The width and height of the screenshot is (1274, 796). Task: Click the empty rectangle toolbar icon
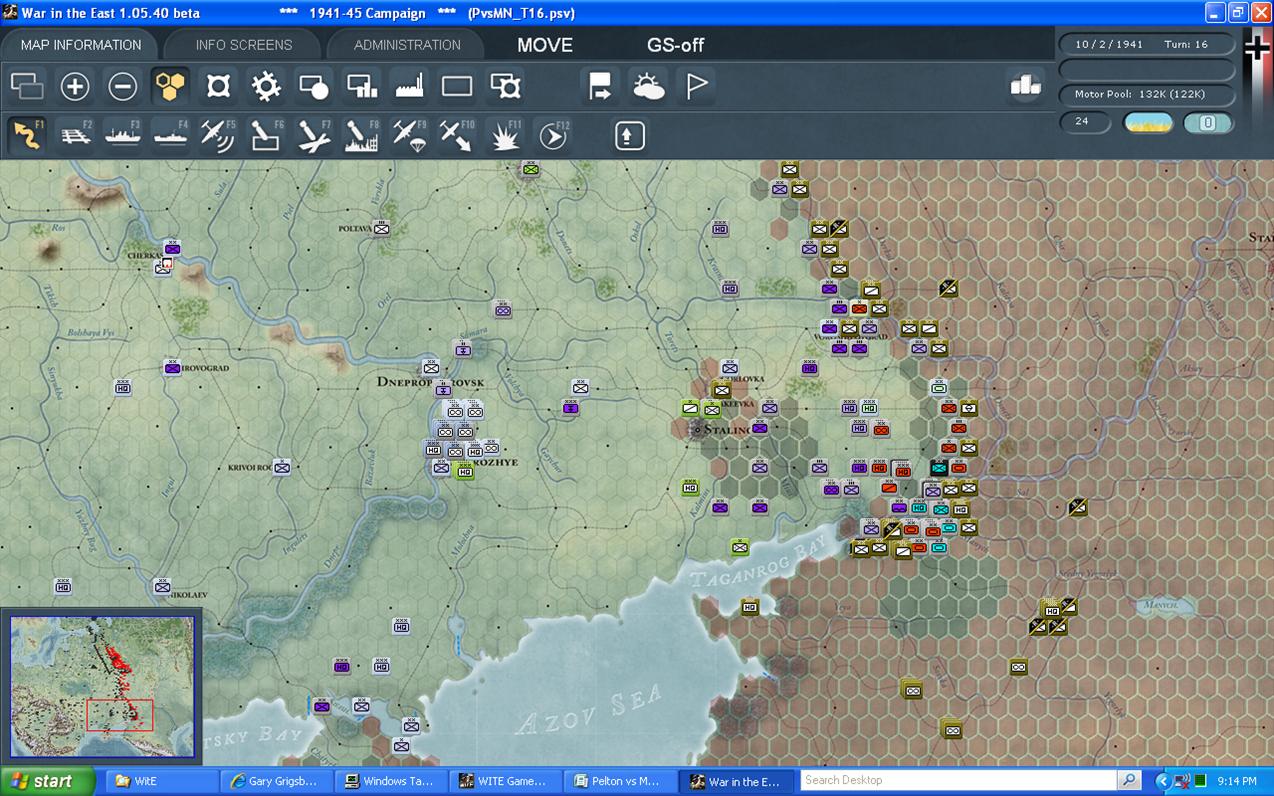click(457, 86)
